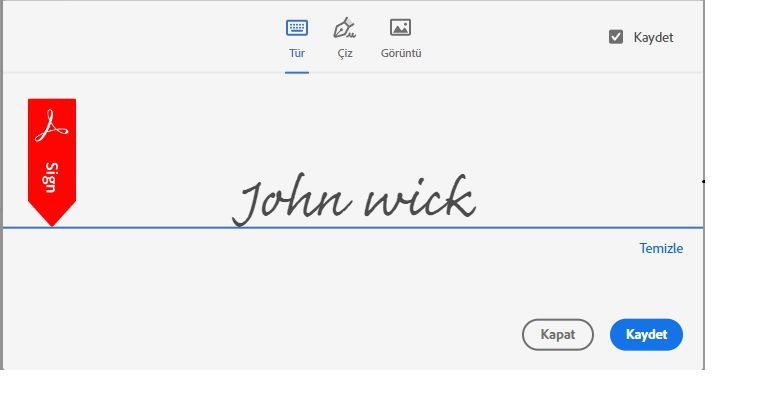Clear signature with Temizle link
The width and height of the screenshot is (766, 401).
(661, 248)
